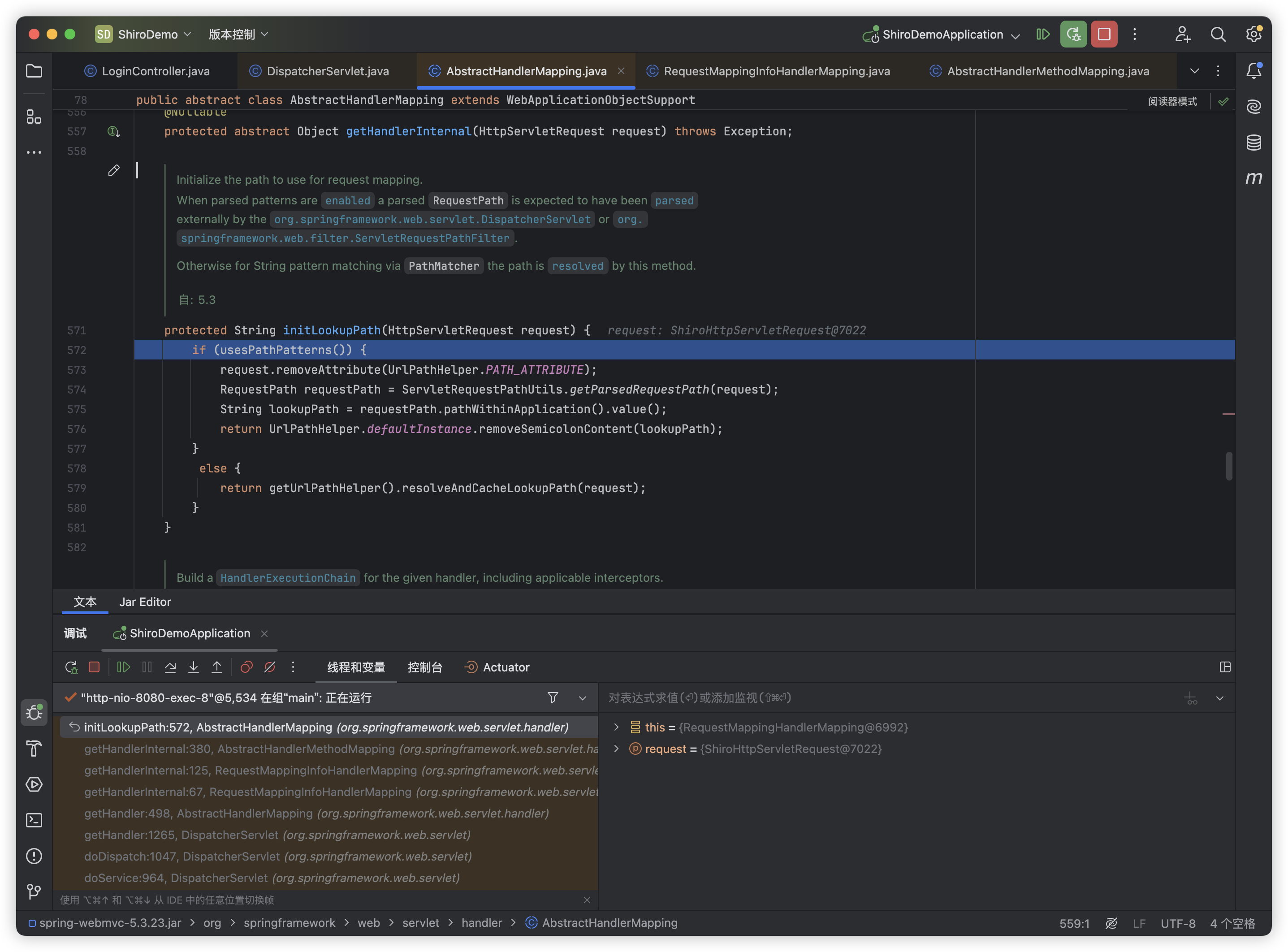The width and height of the screenshot is (1288, 952).
Task: Stop ShiroDemoApplication with red square button
Action: [x=1104, y=34]
